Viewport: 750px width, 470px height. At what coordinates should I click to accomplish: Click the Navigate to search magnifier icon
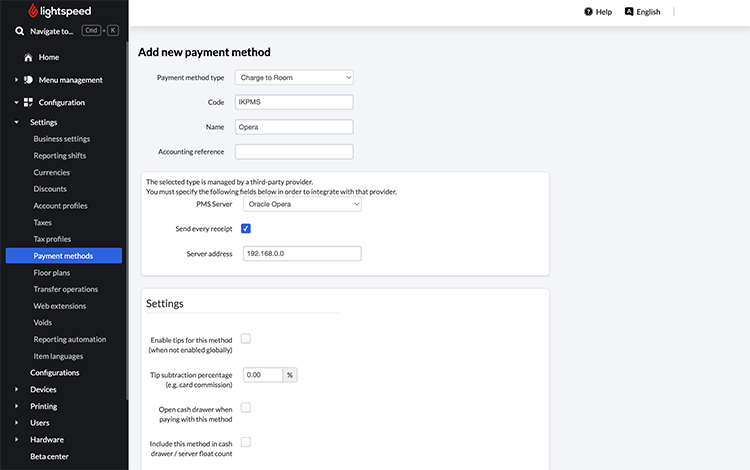[x=20, y=31]
